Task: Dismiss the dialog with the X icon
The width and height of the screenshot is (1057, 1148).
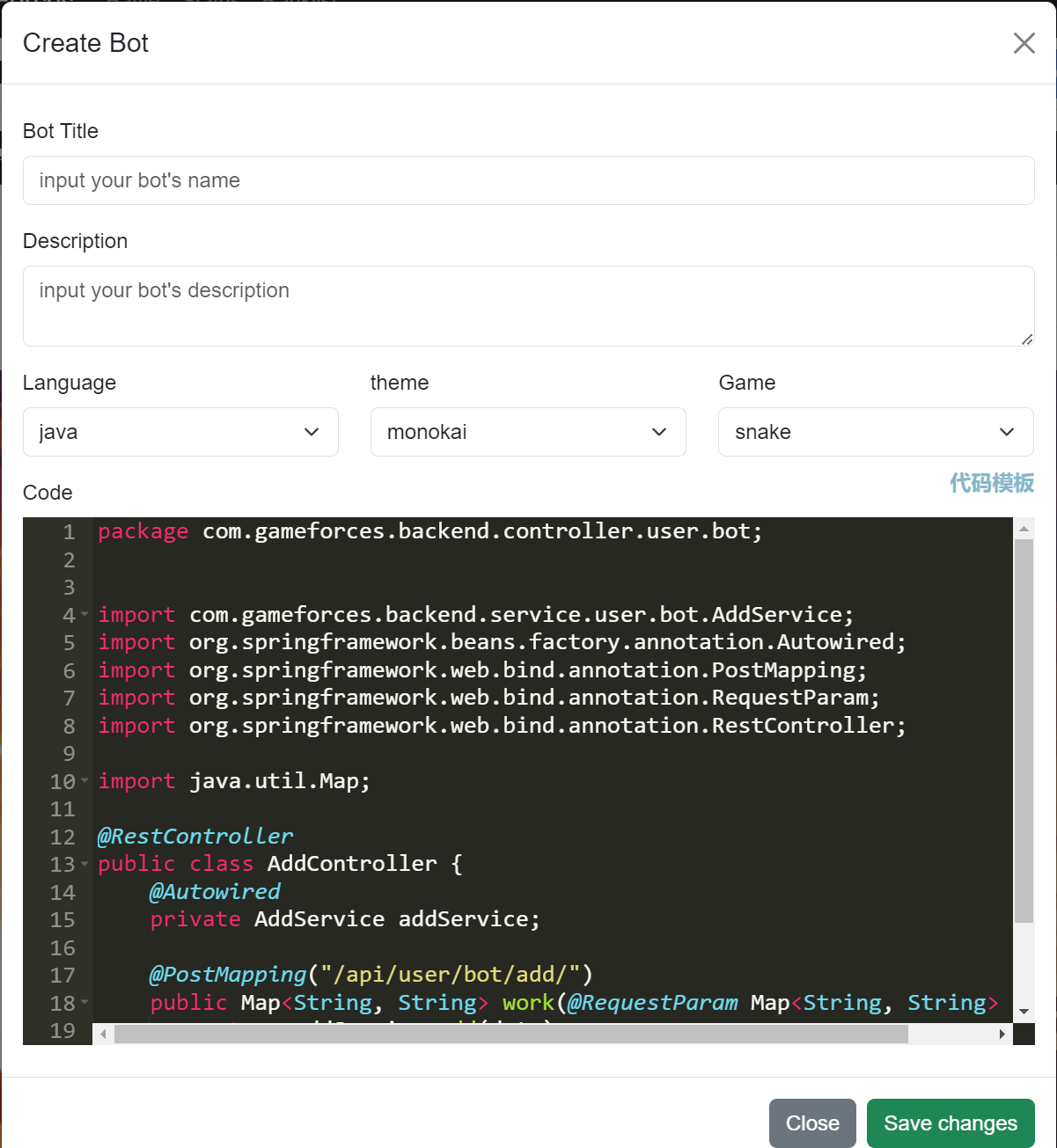Action: pos(1024,43)
